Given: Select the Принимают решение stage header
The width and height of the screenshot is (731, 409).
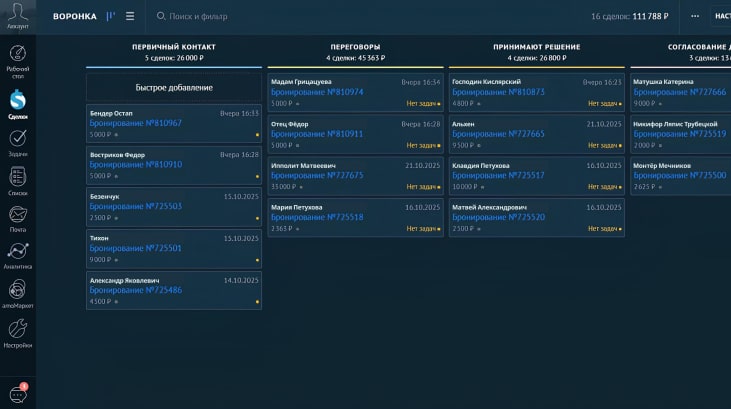Looking at the screenshot, I should [537, 47].
